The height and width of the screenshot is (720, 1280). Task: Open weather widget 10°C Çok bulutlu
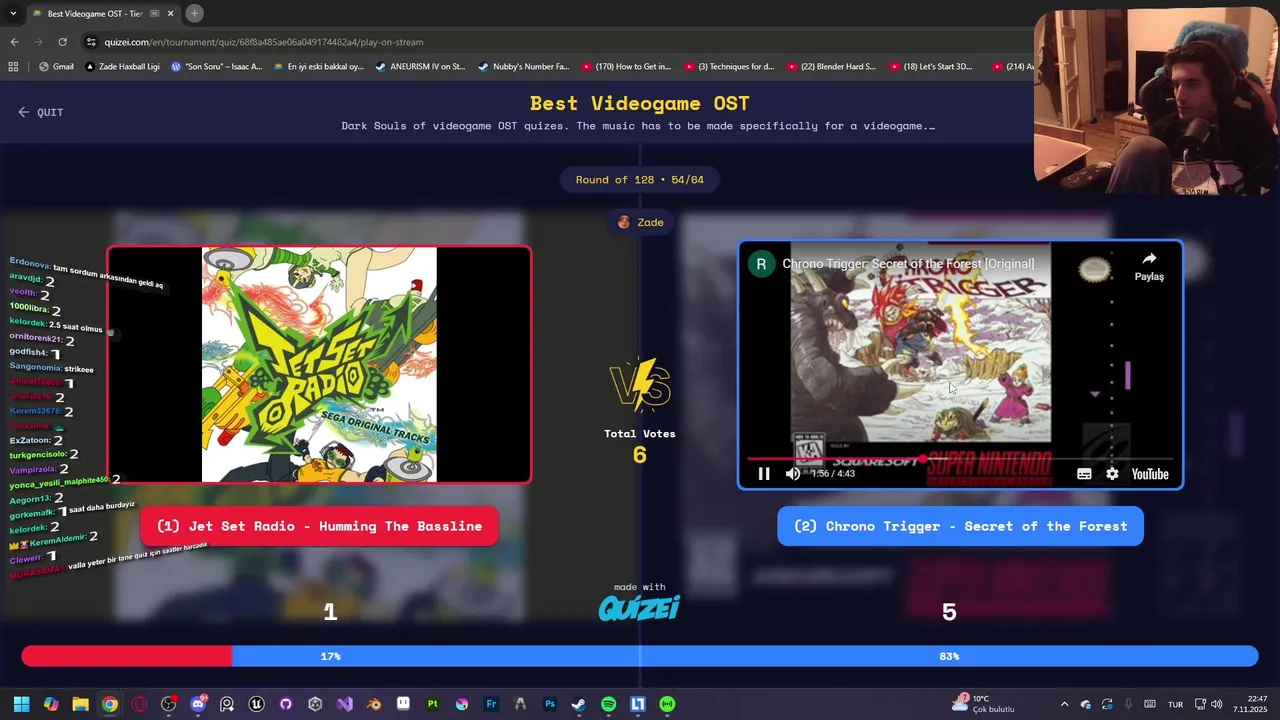(985, 704)
